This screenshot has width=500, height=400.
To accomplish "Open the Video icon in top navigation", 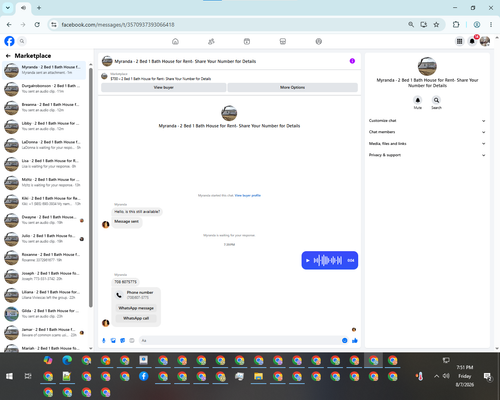I will point(247,41).
